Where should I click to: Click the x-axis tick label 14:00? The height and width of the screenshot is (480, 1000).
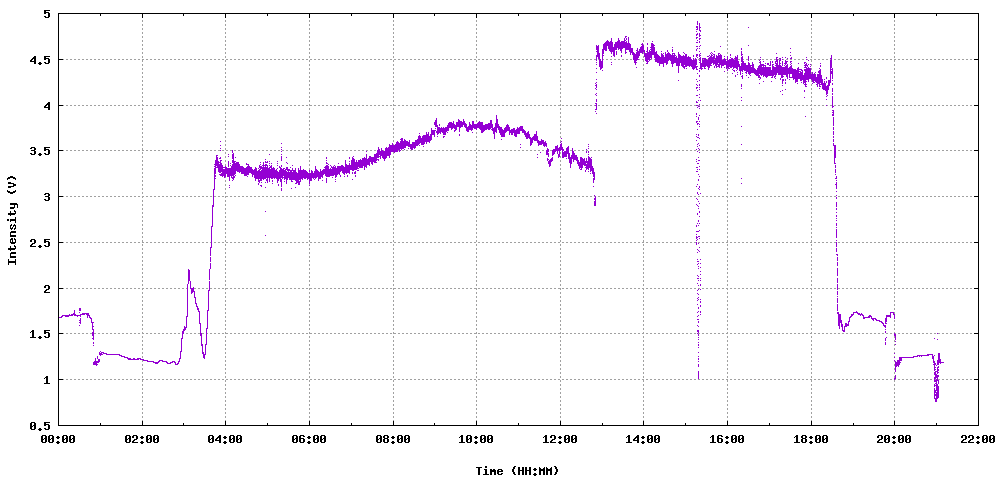[643, 439]
